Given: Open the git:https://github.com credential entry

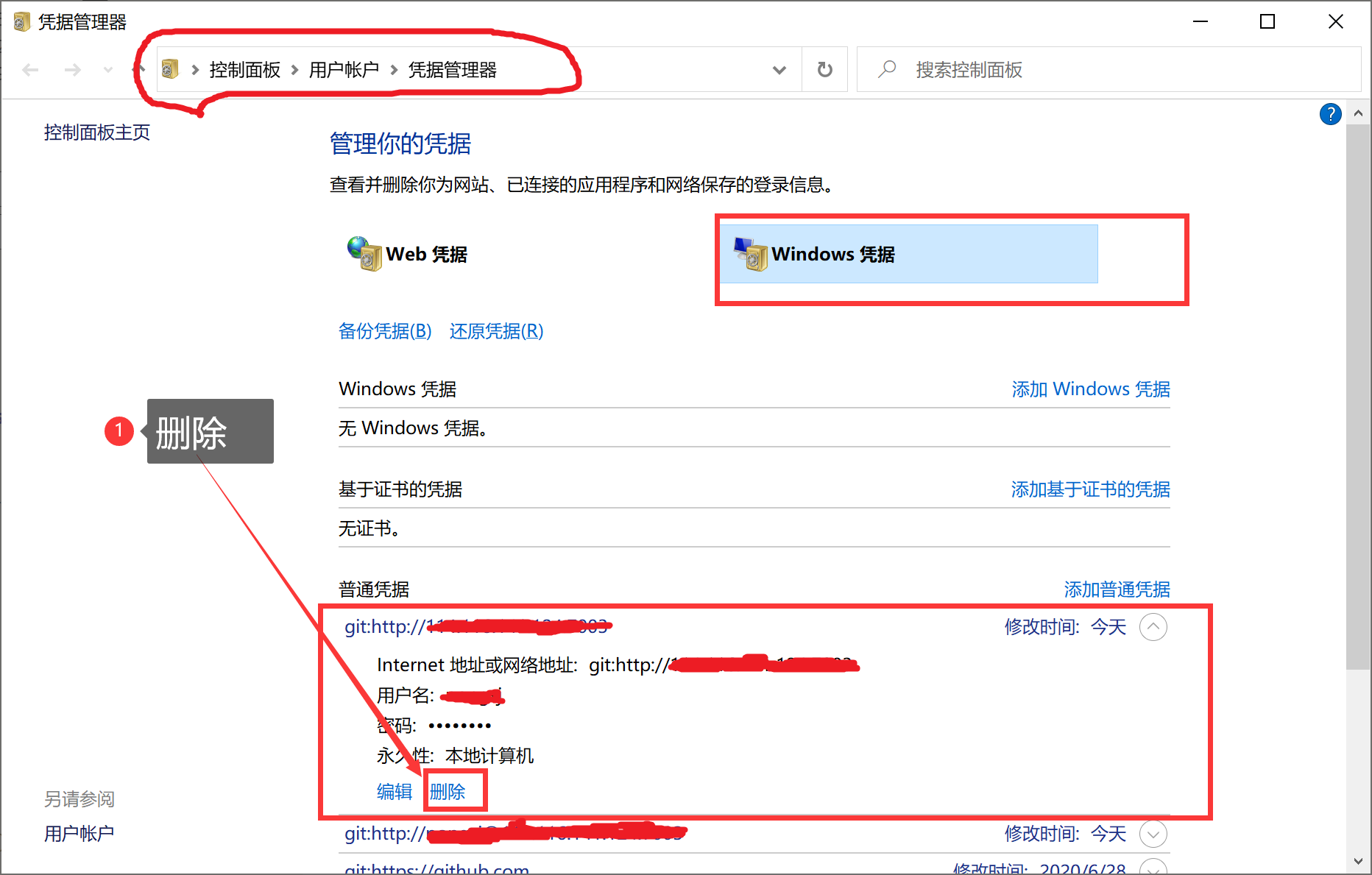Looking at the screenshot, I should click(437, 868).
